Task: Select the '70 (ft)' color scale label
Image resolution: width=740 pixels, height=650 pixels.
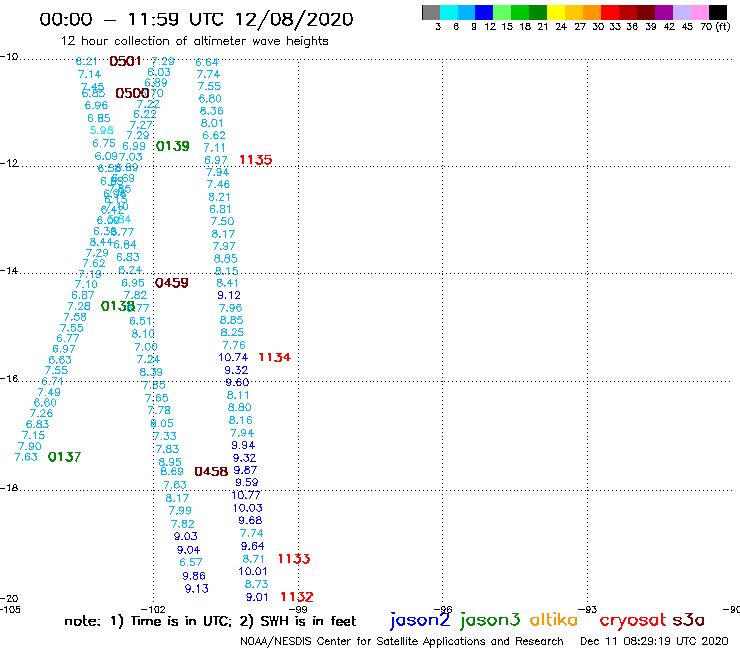Action: coord(716,27)
